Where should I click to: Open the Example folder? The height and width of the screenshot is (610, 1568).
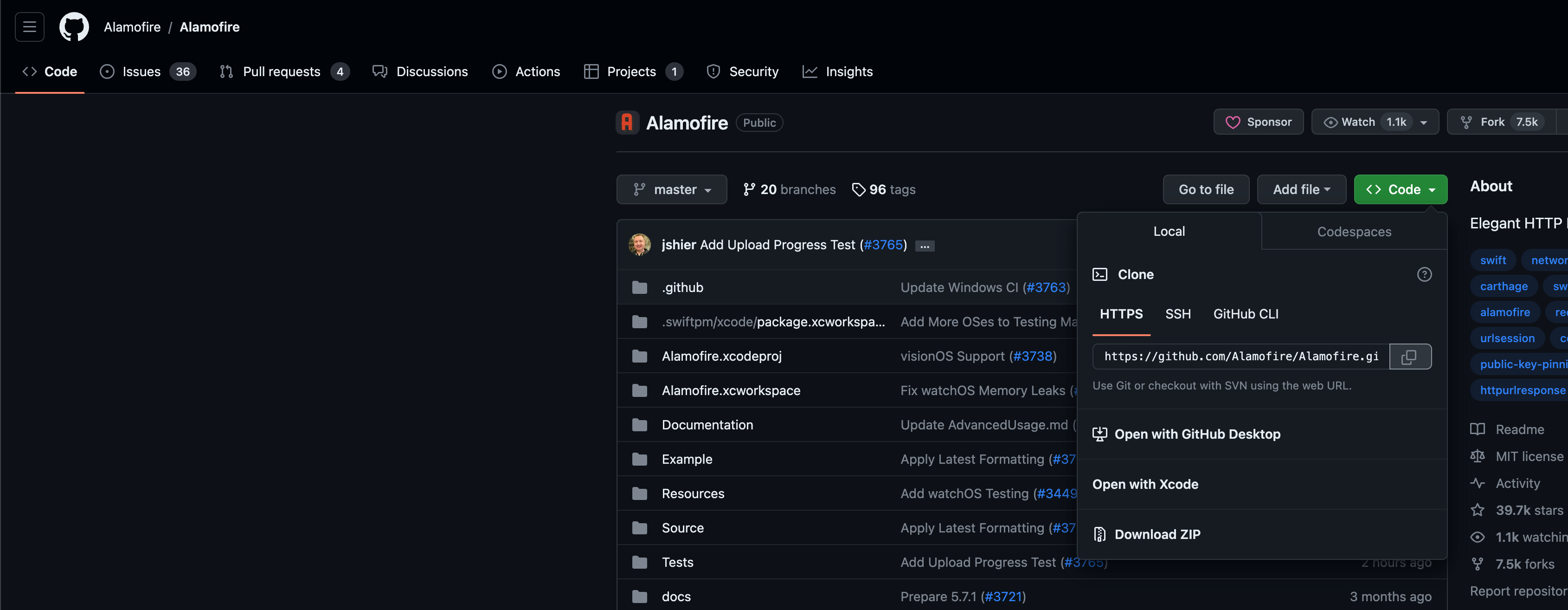687,460
